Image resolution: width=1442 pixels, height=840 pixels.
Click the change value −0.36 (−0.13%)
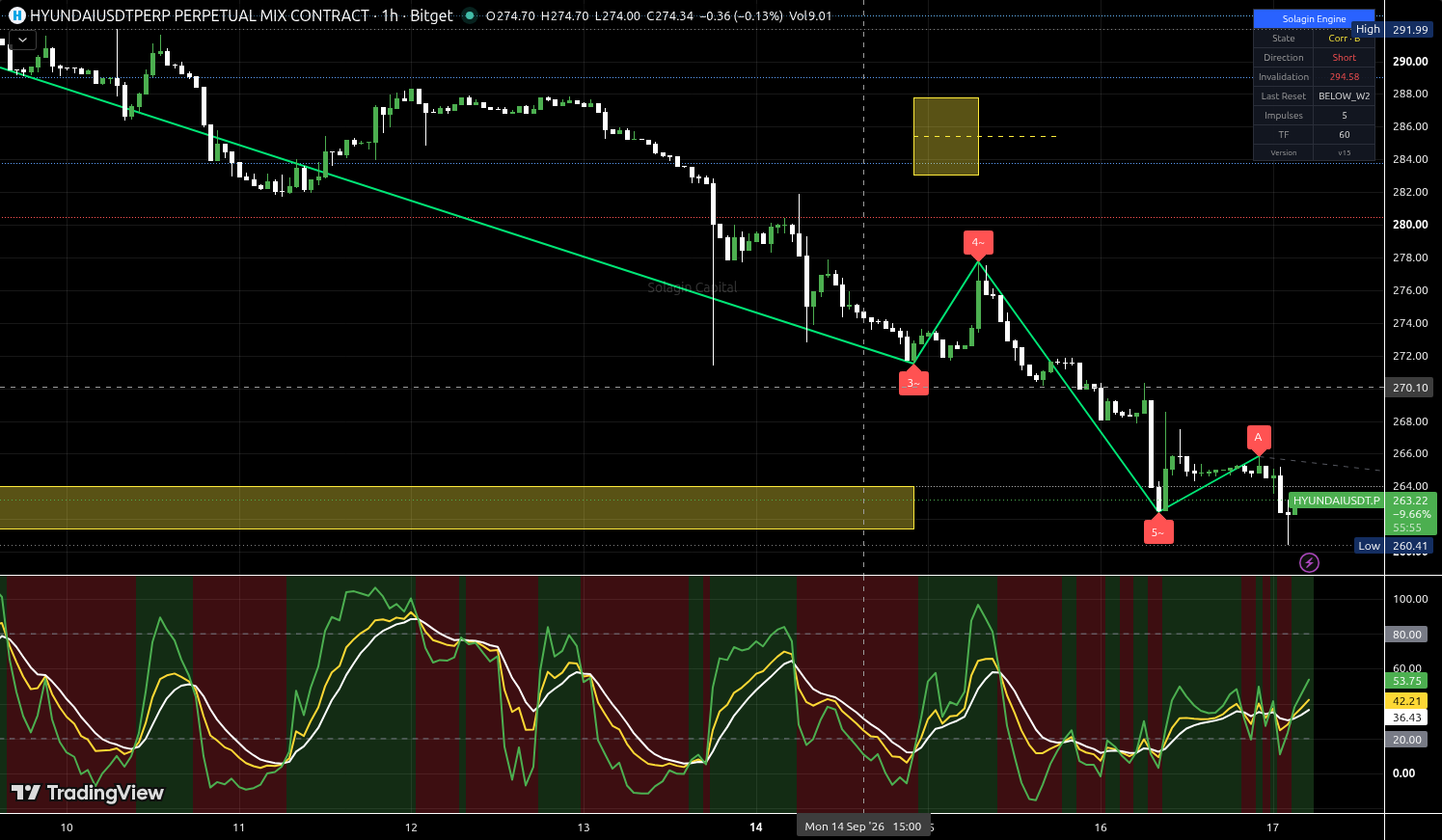pyautogui.click(x=741, y=15)
